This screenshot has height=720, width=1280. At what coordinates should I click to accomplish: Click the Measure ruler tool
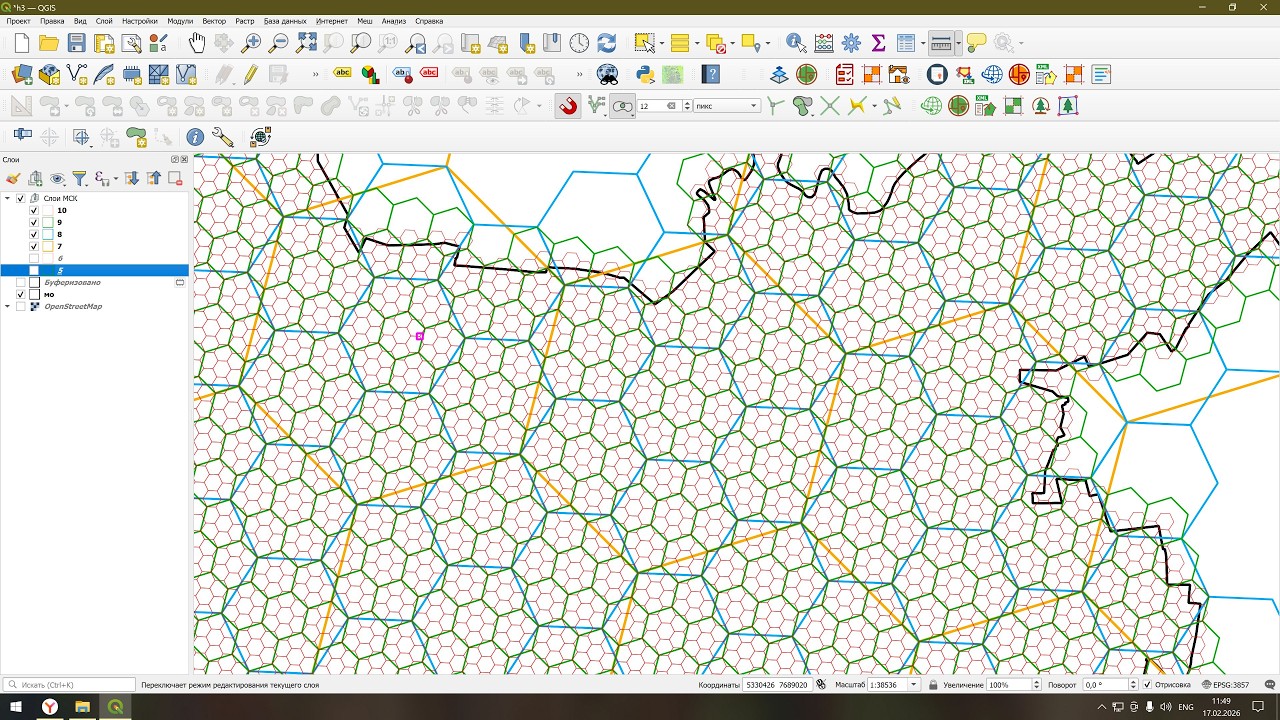click(939, 43)
